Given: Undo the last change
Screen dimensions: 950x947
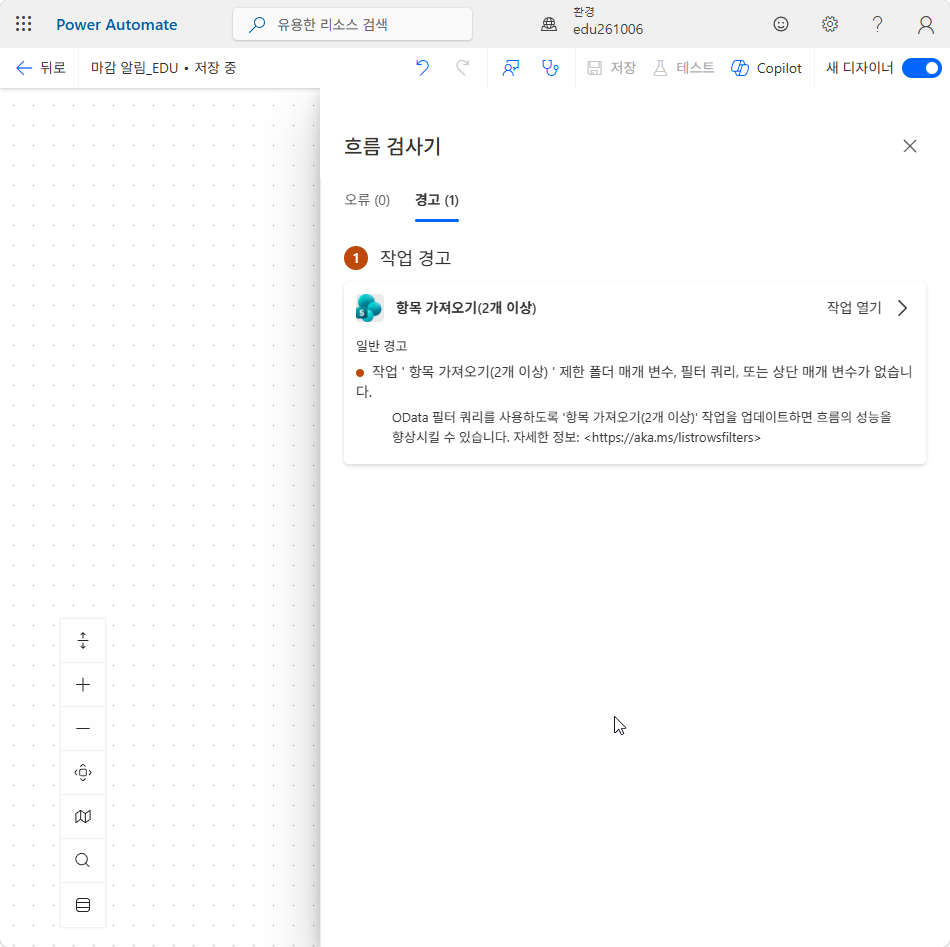Looking at the screenshot, I should pos(422,68).
